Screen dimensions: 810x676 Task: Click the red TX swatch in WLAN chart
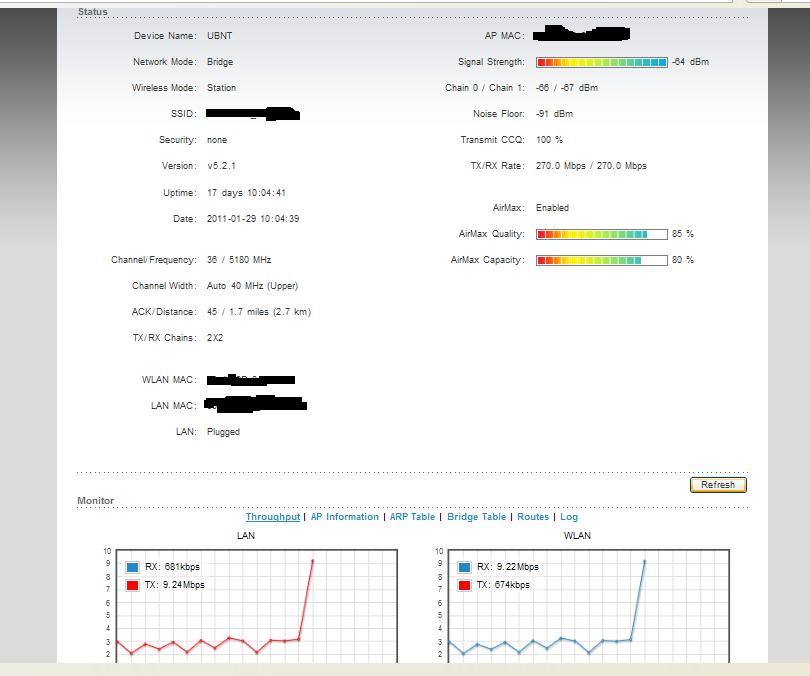click(464, 586)
